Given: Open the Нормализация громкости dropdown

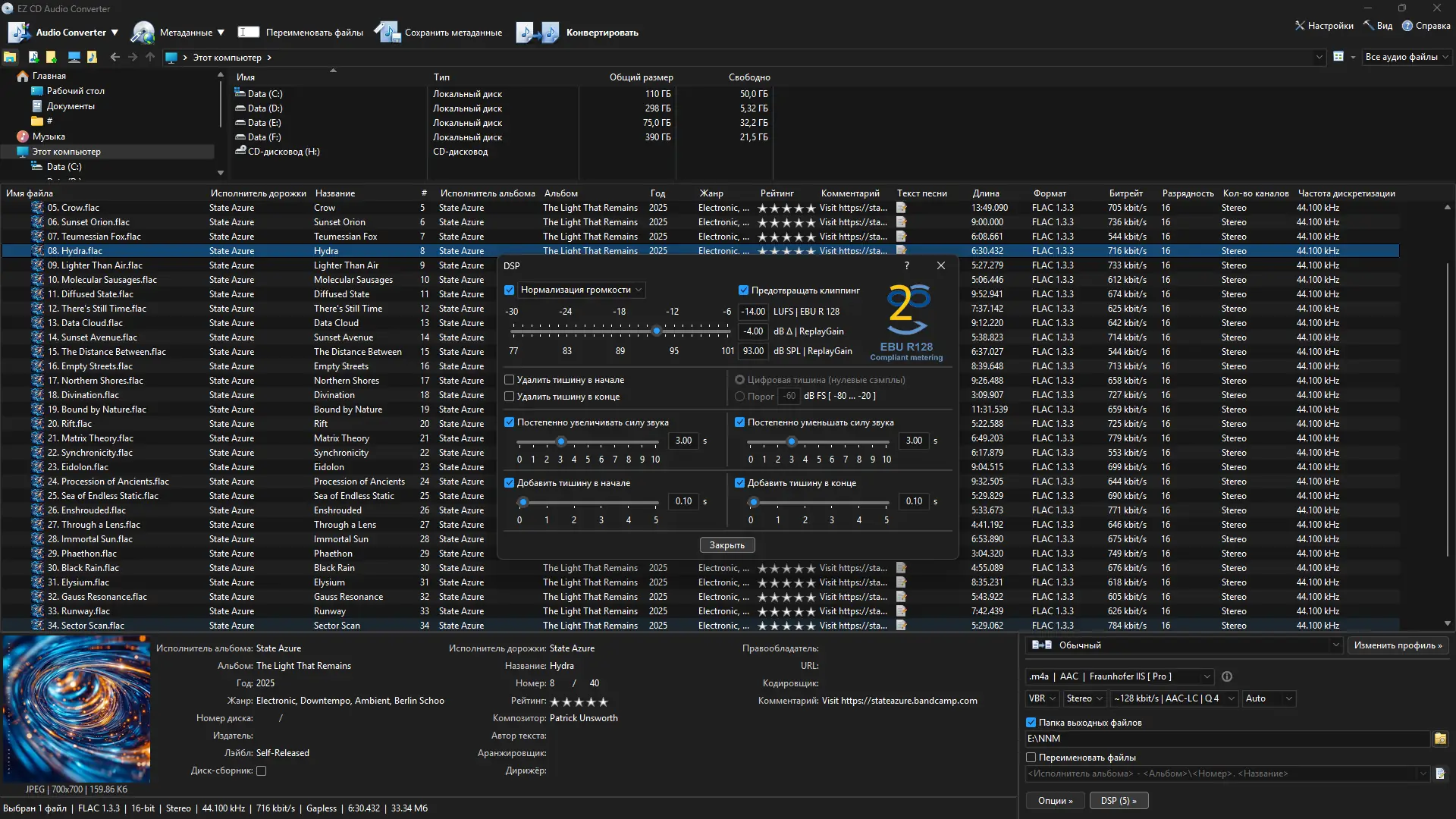Looking at the screenshot, I should click(581, 290).
